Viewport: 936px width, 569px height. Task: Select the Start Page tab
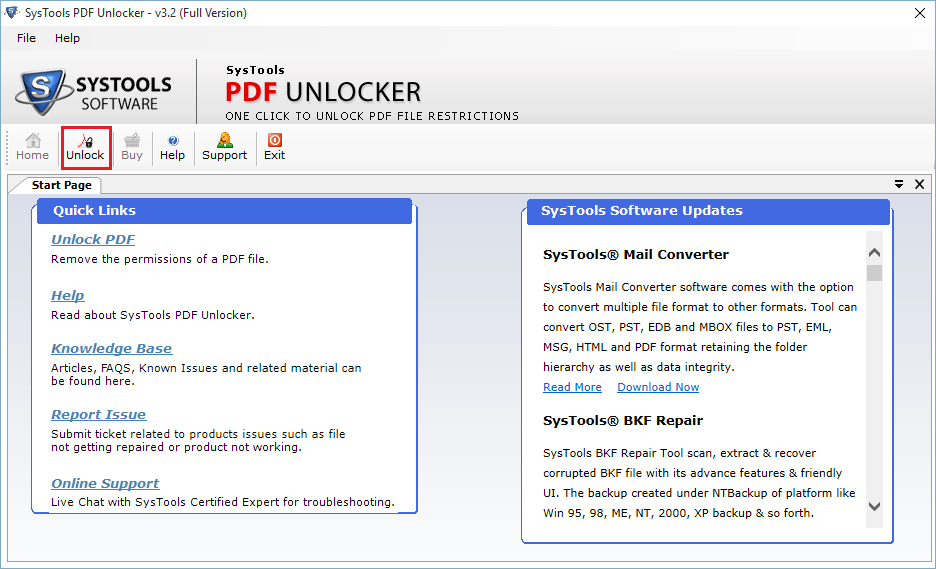tap(61, 185)
